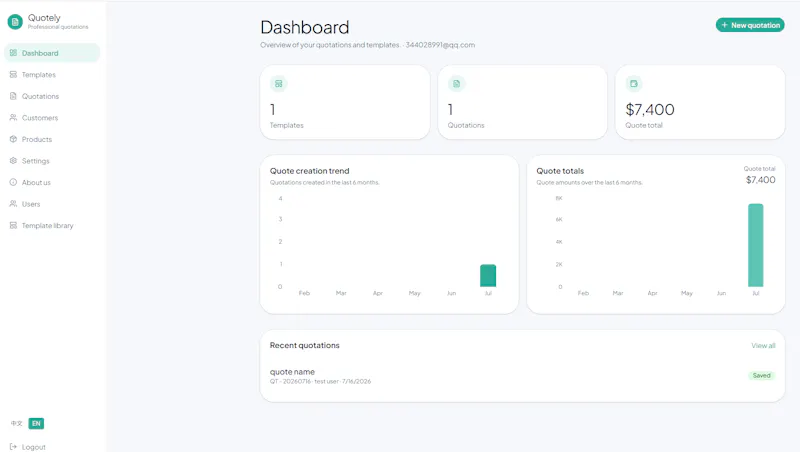800x452 pixels.
Task: Click the Template library icon in sidebar
Action: point(13,225)
